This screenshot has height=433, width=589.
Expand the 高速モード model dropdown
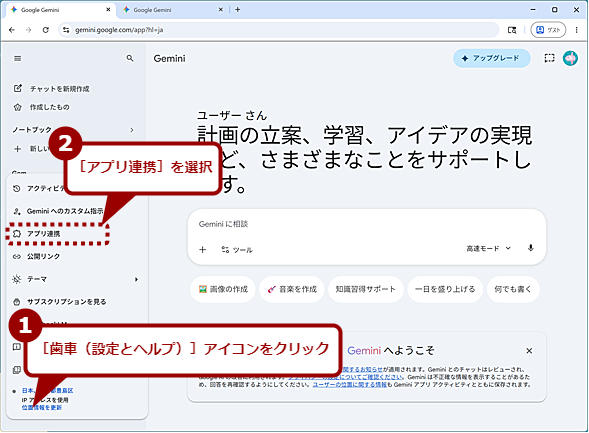(488, 248)
